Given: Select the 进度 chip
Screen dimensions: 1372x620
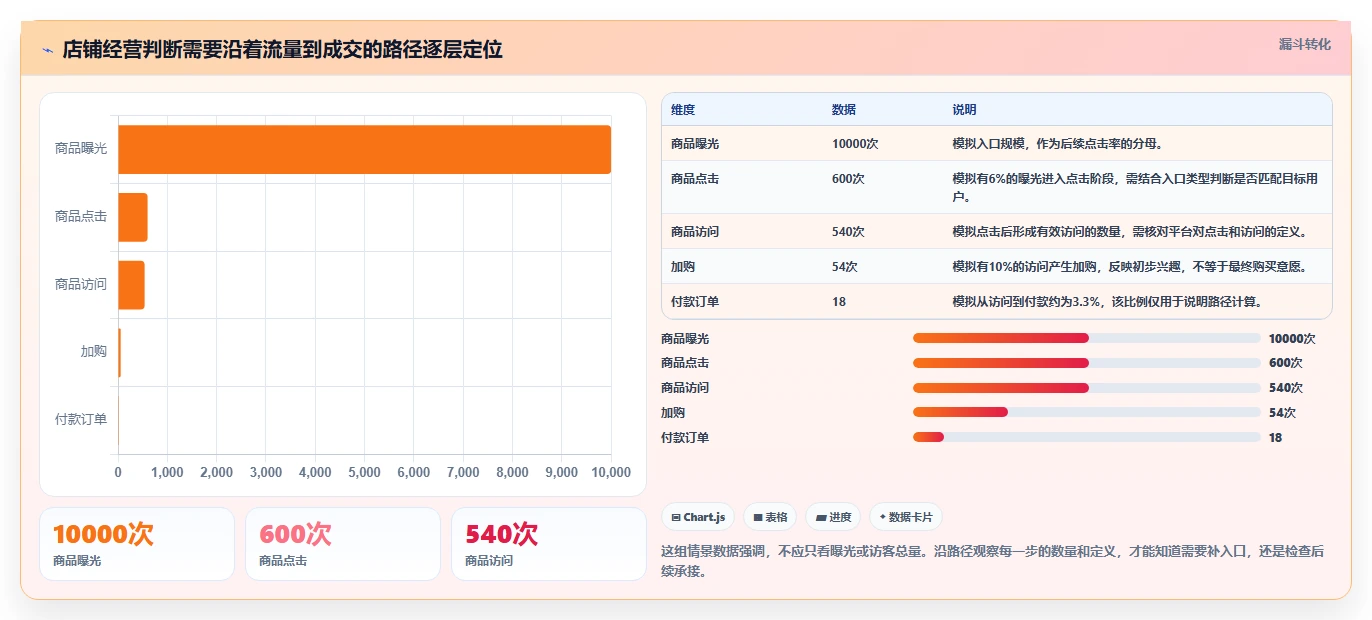Looking at the screenshot, I should pyautogui.click(x=833, y=517).
